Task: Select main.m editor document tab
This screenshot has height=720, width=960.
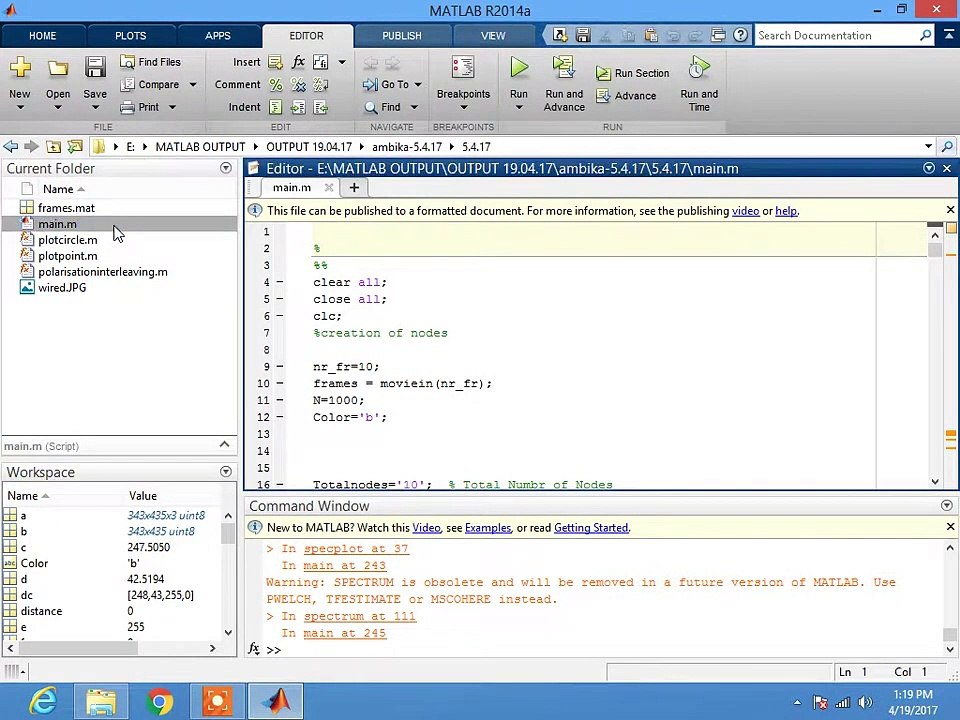Action: click(292, 187)
